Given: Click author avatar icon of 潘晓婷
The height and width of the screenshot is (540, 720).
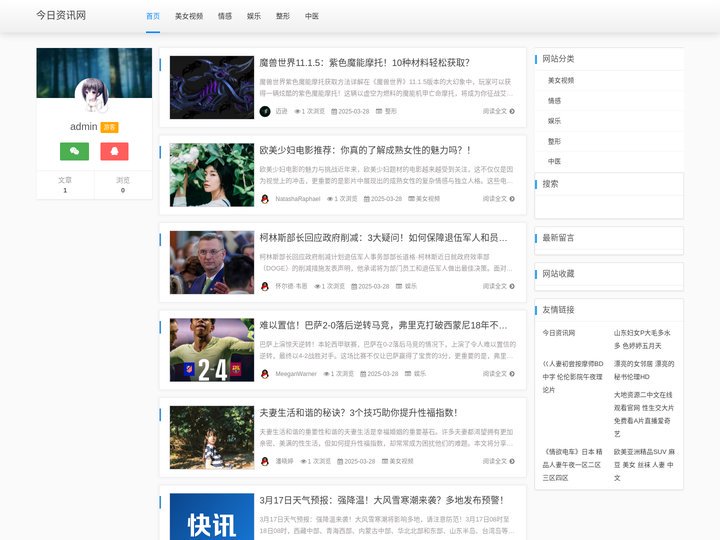Looking at the screenshot, I should [x=265, y=461].
